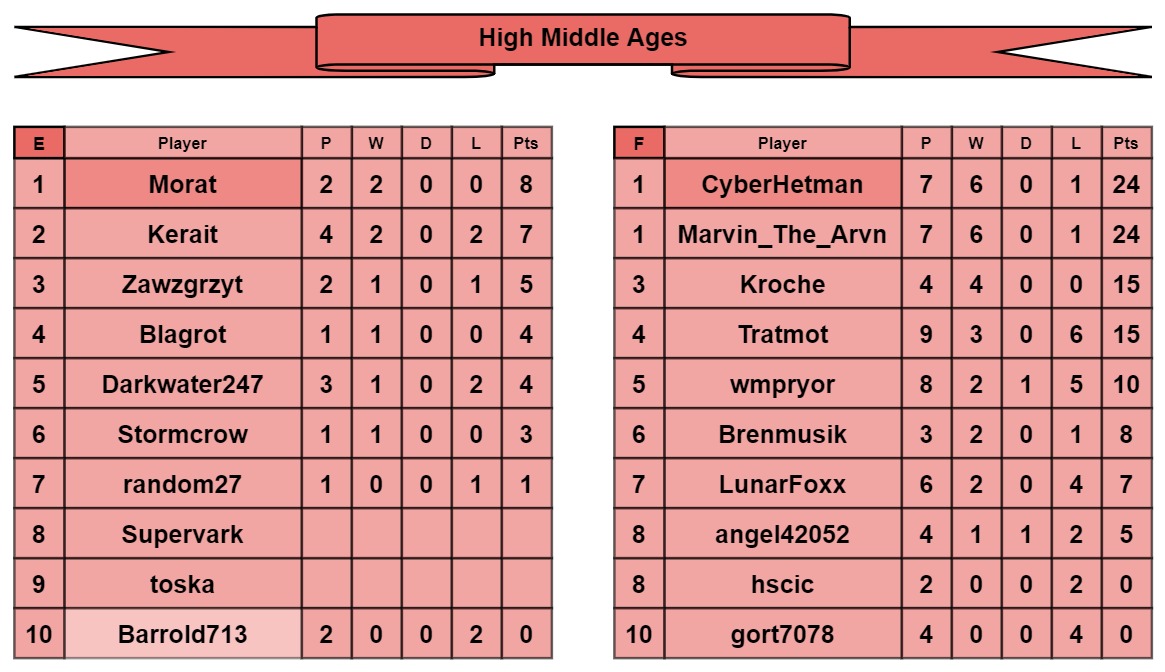Select the Kroche player name

coord(782,284)
